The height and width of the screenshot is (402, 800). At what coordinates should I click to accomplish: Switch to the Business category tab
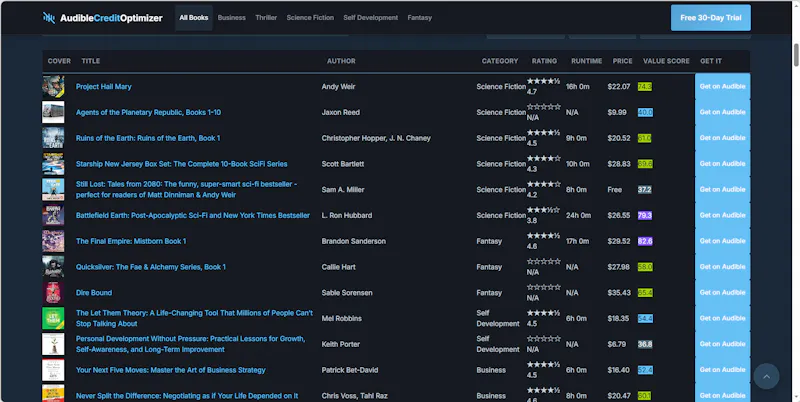(232, 18)
